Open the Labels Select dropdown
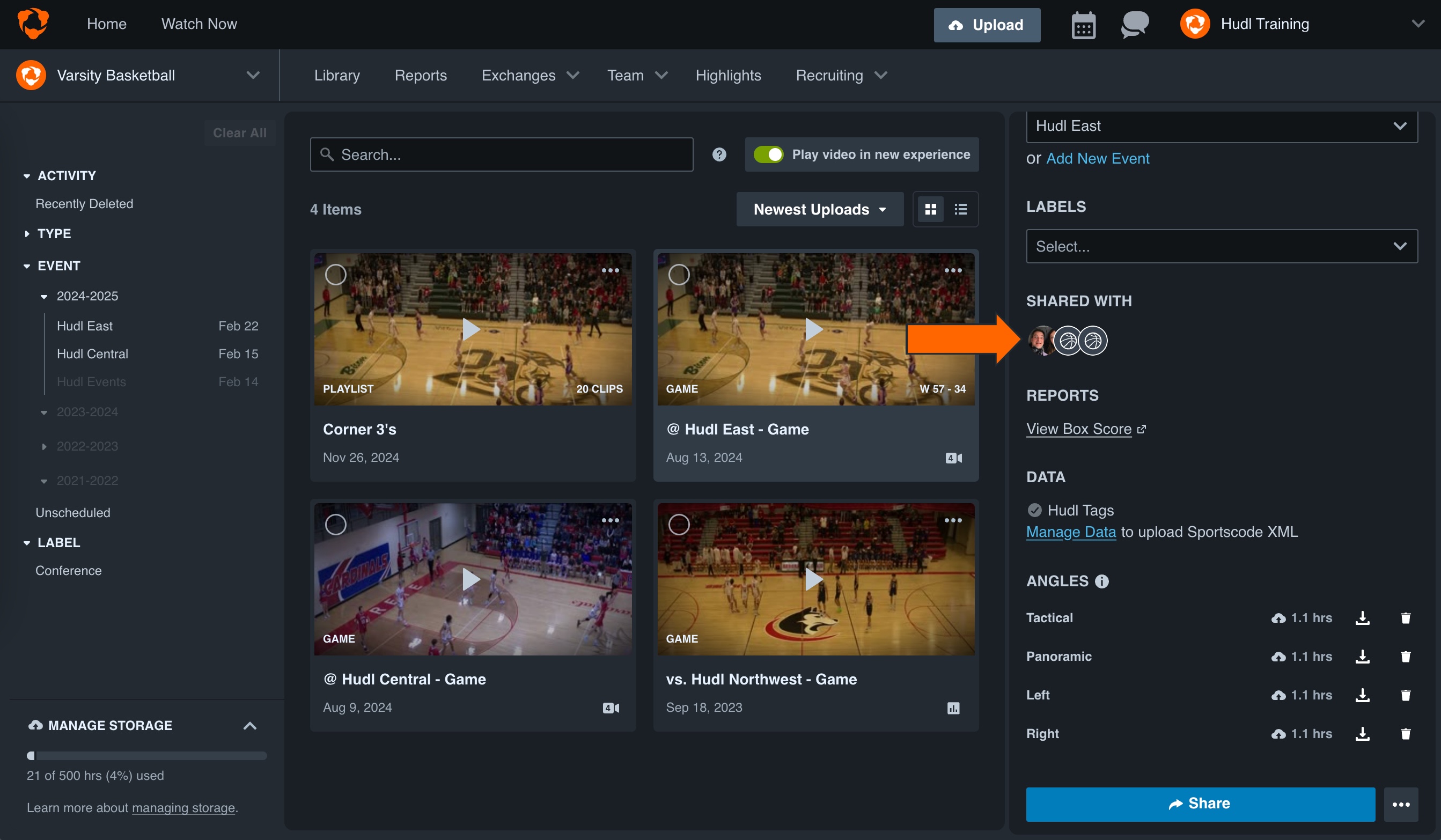Viewport: 1441px width, 840px height. [1222, 246]
